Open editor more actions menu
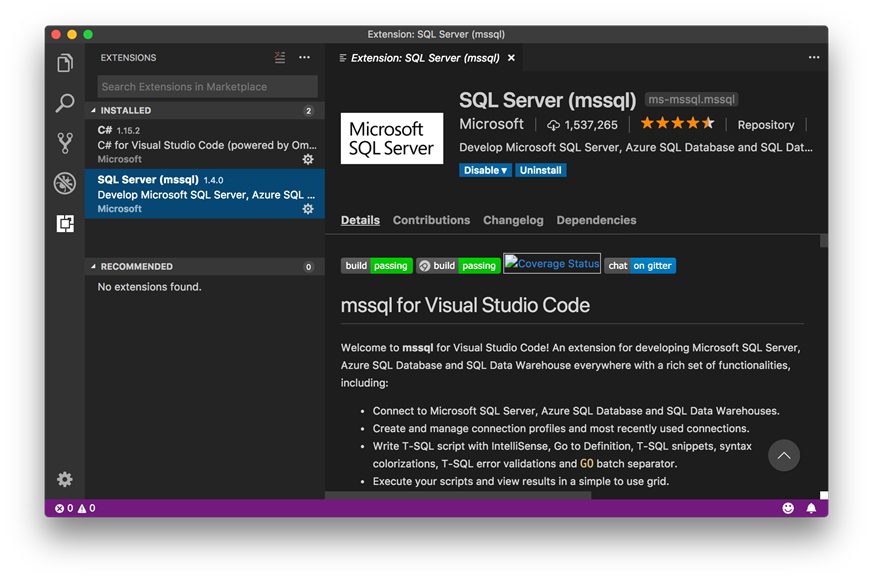 click(x=814, y=57)
